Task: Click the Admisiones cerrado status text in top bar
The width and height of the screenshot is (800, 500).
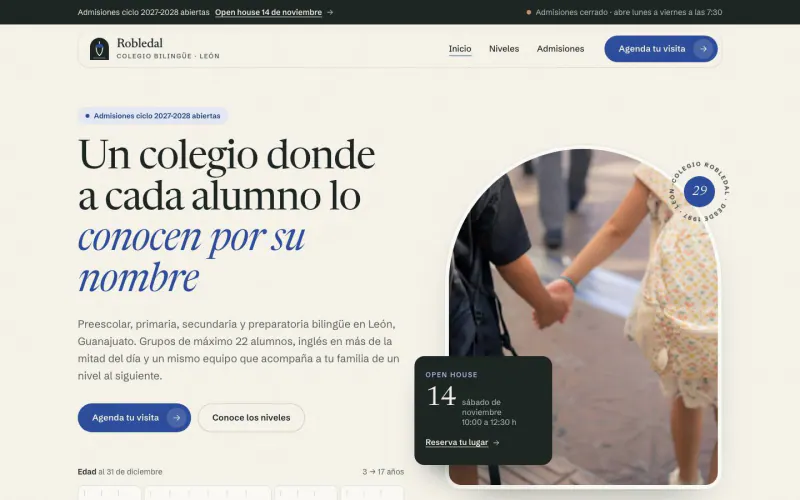Action: tap(629, 12)
